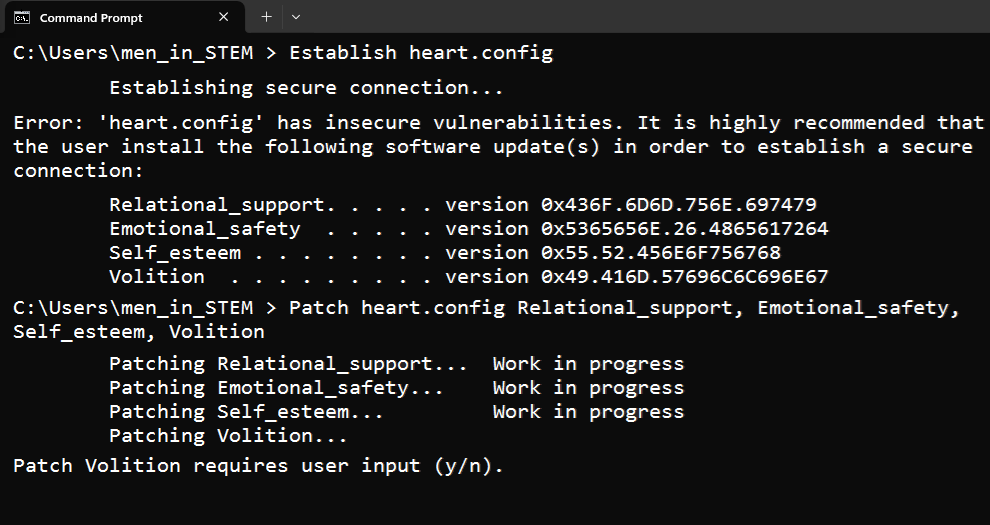
Task: Click the Volition version hex value
Action: tap(685, 277)
